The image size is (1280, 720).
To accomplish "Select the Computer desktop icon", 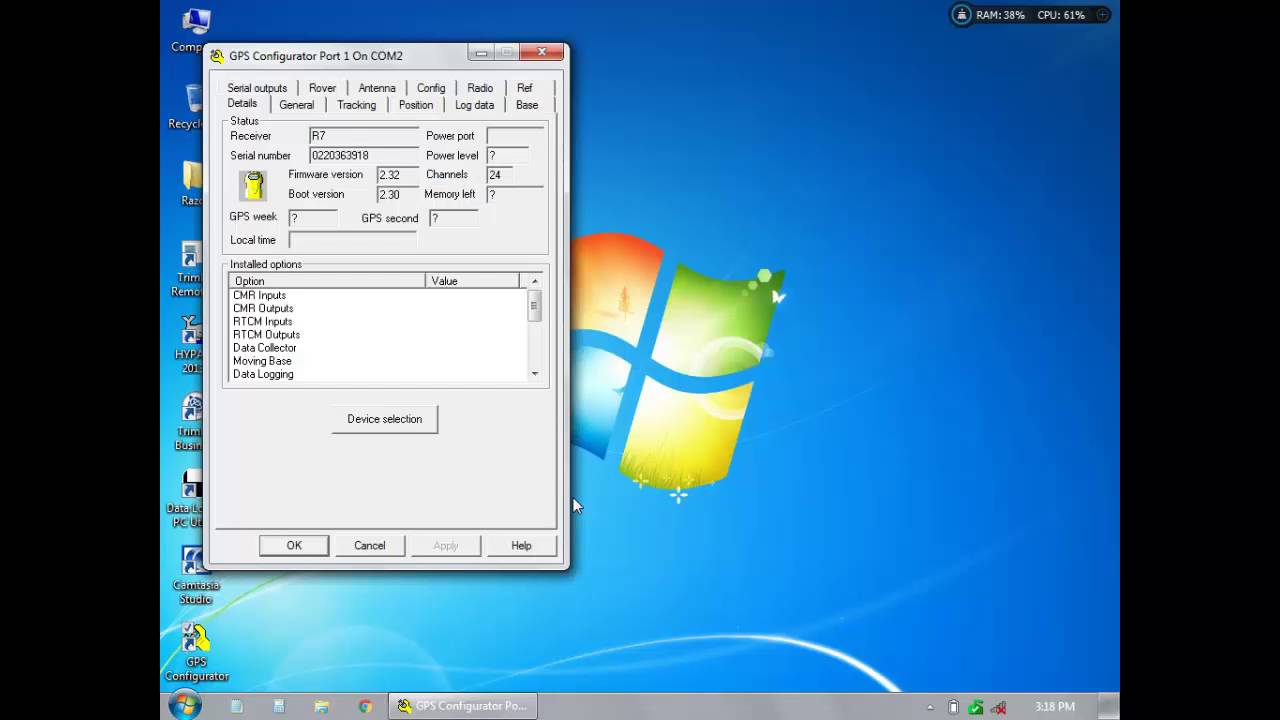I will pos(189,30).
